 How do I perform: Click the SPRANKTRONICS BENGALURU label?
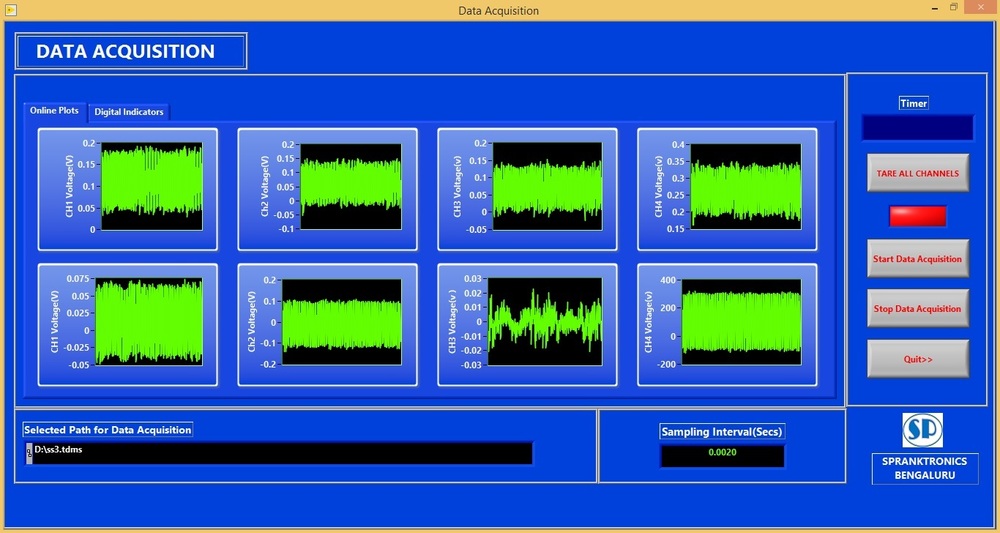pyautogui.click(x=922, y=468)
